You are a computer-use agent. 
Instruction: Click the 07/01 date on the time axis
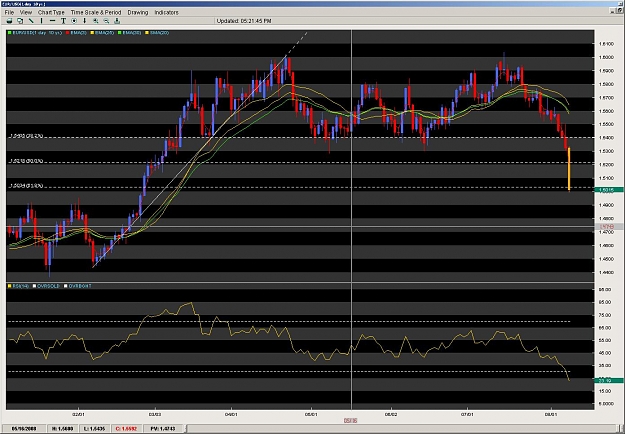pos(467,414)
